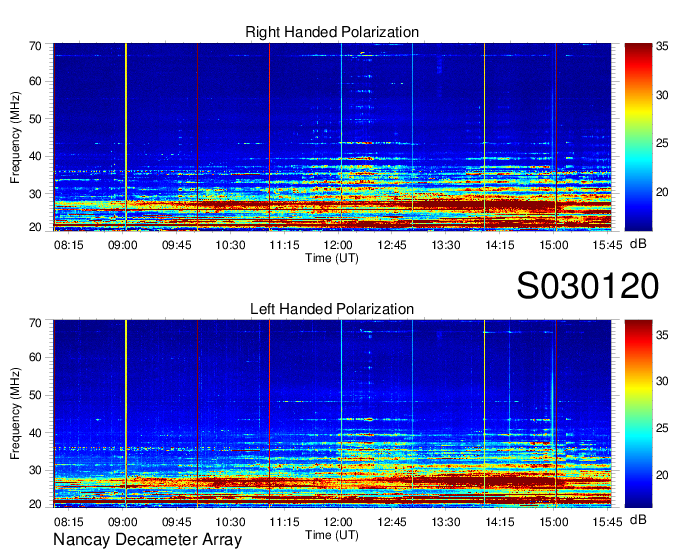Click the top plot's 12:45 time tick label
Viewport: 680px width, 552px height.
pos(392,245)
